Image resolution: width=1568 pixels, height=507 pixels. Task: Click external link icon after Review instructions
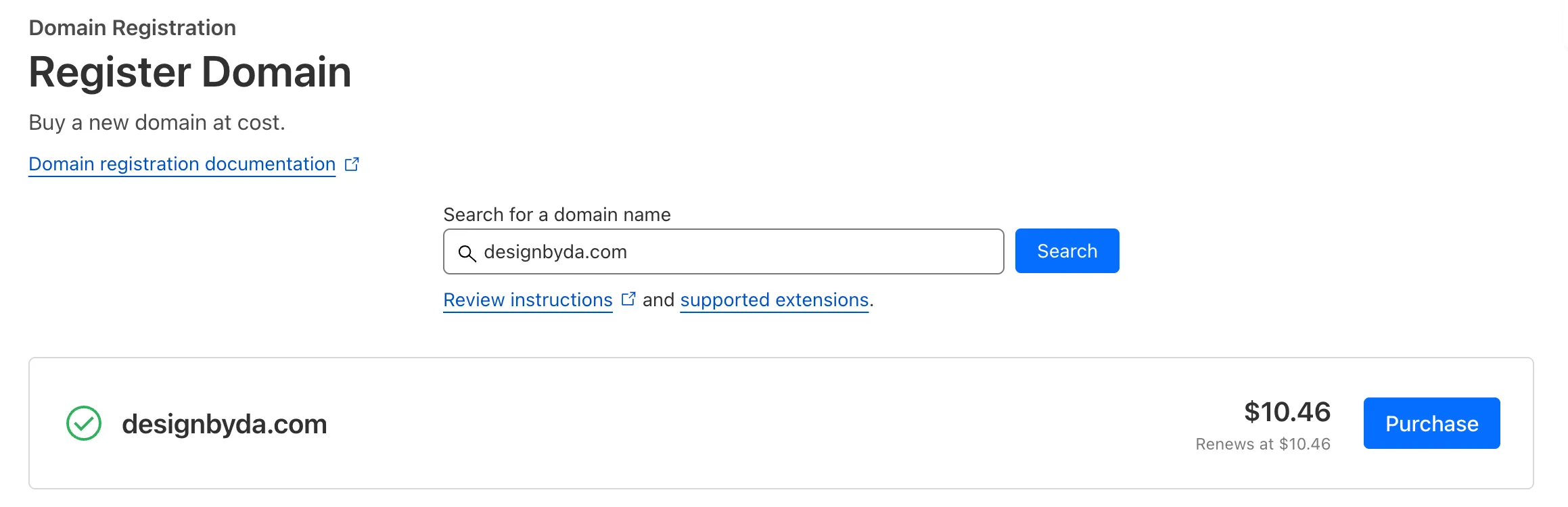point(628,299)
